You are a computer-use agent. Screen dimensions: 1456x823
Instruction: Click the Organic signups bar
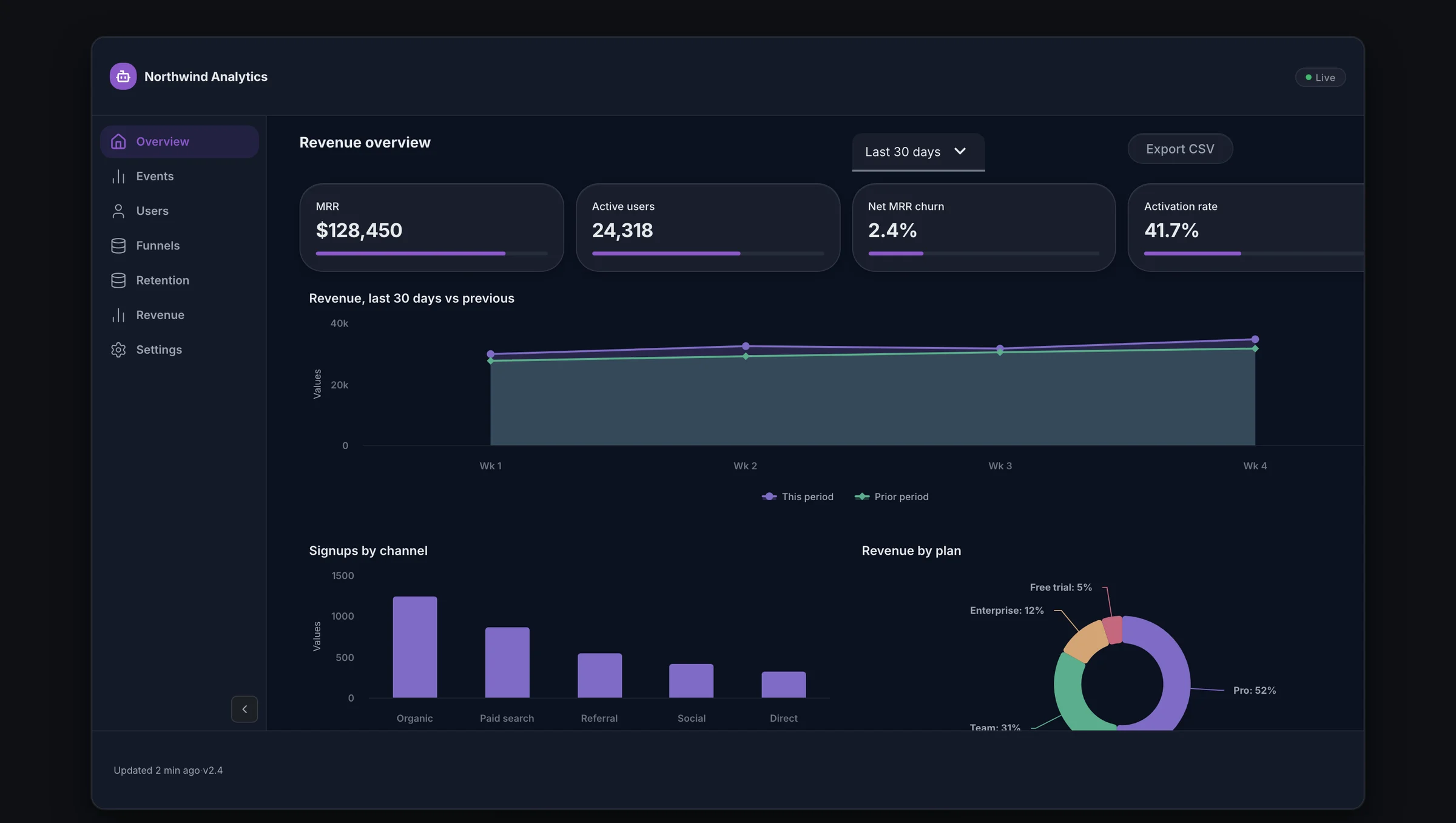click(415, 647)
